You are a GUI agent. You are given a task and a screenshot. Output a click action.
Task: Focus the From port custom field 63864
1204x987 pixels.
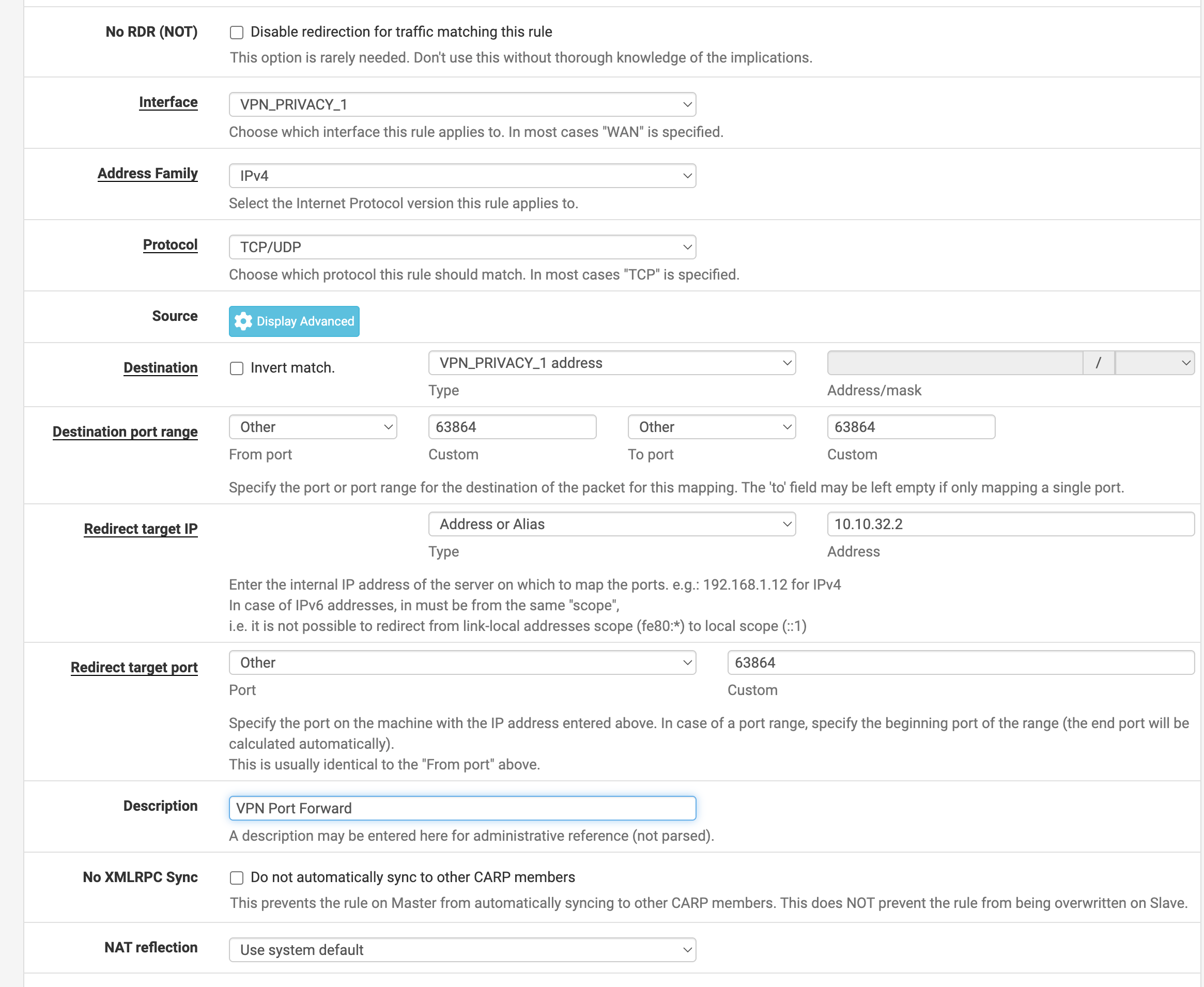pyautogui.click(x=512, y=427)
